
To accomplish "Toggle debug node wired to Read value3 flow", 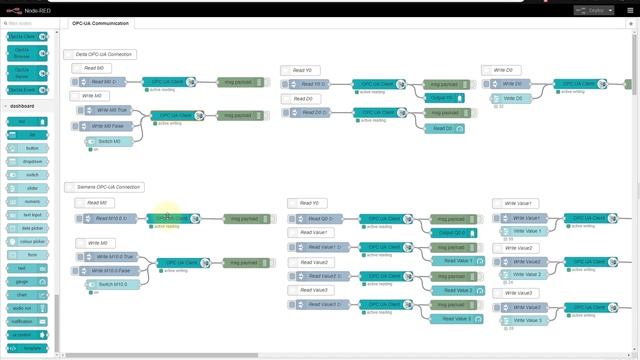I will [480, 305].
